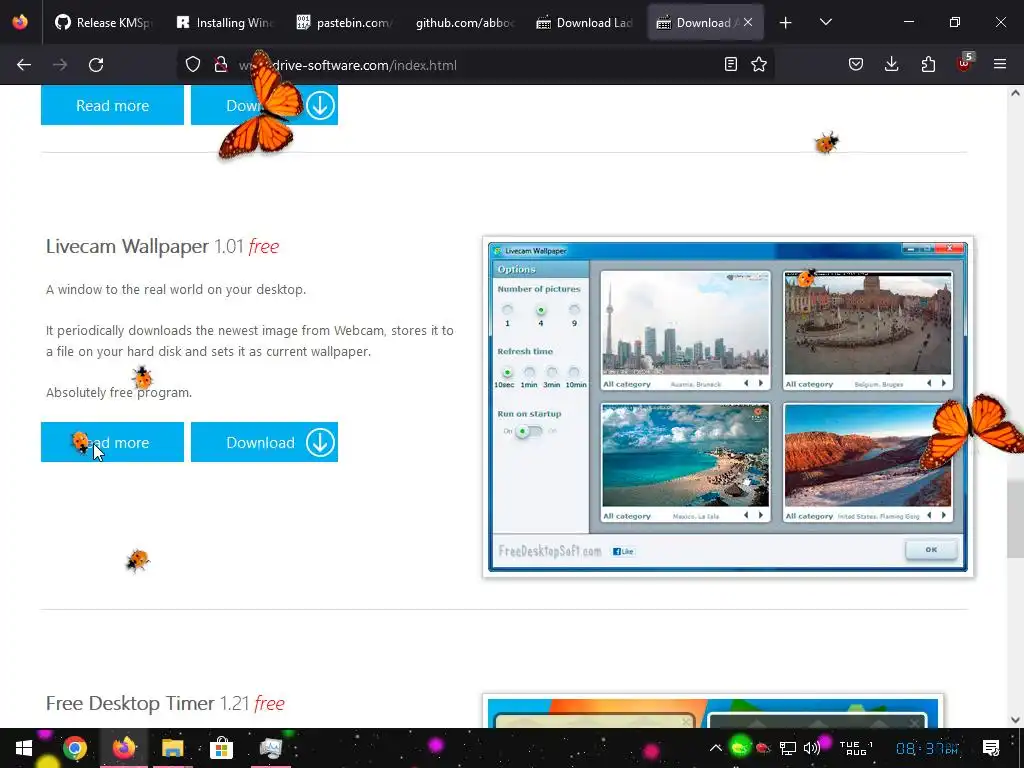Open the Windows Start menu
Image resolution: width=1024 pixels, height=768 pixels.
click(24, 748)
